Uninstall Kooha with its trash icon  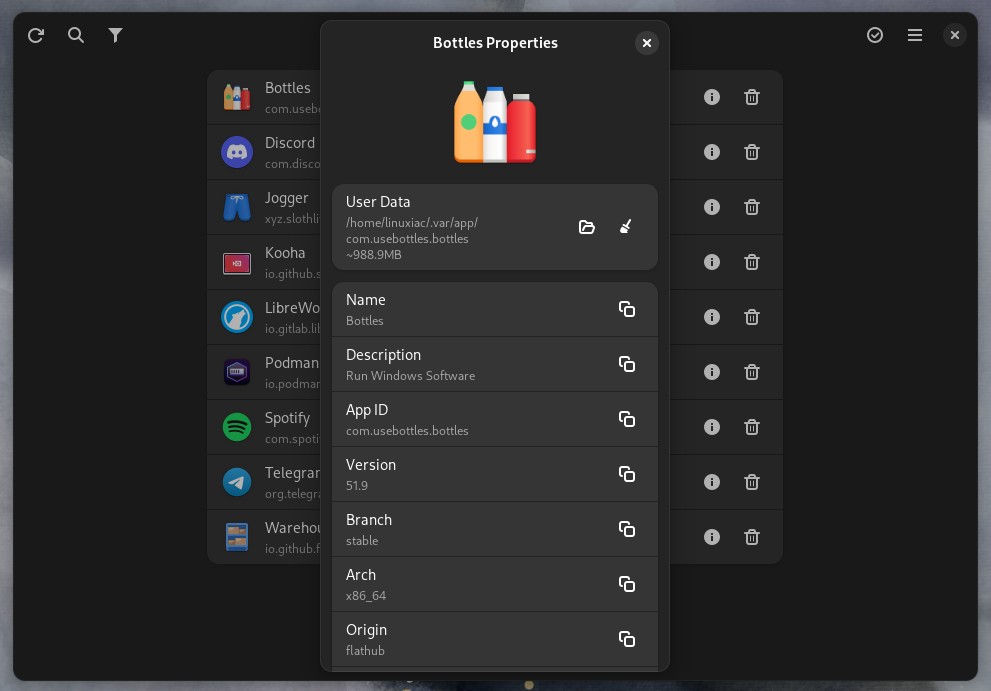click(x=751, y=262)
